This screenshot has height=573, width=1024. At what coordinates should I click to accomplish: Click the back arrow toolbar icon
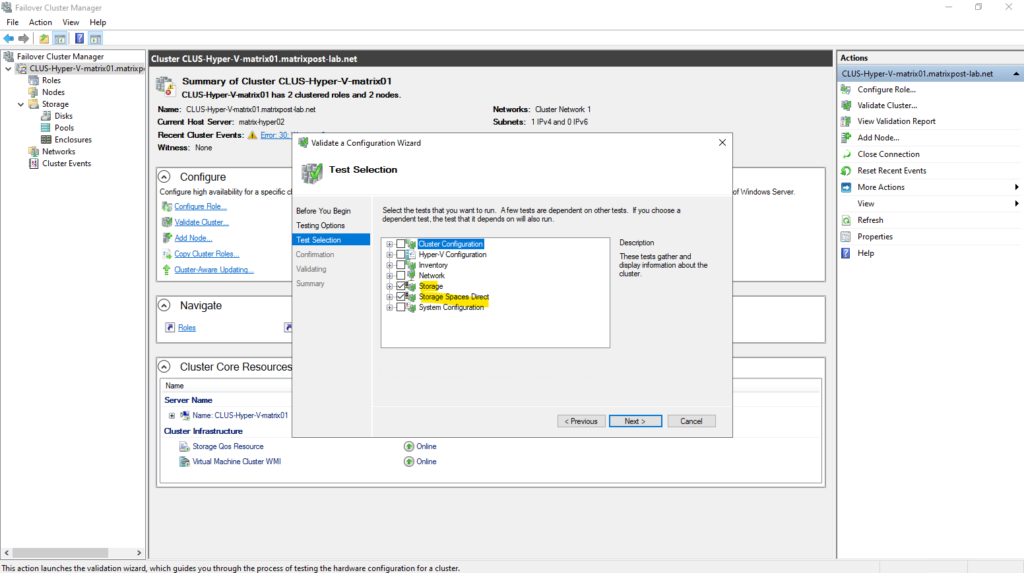click(9, 38)
